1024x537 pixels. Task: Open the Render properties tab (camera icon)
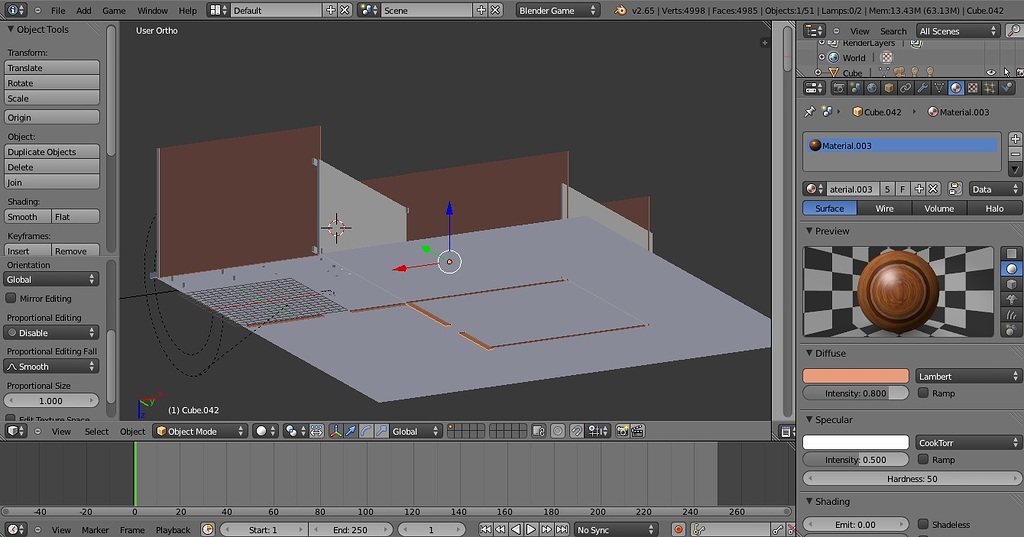click(x=839, y=88)
